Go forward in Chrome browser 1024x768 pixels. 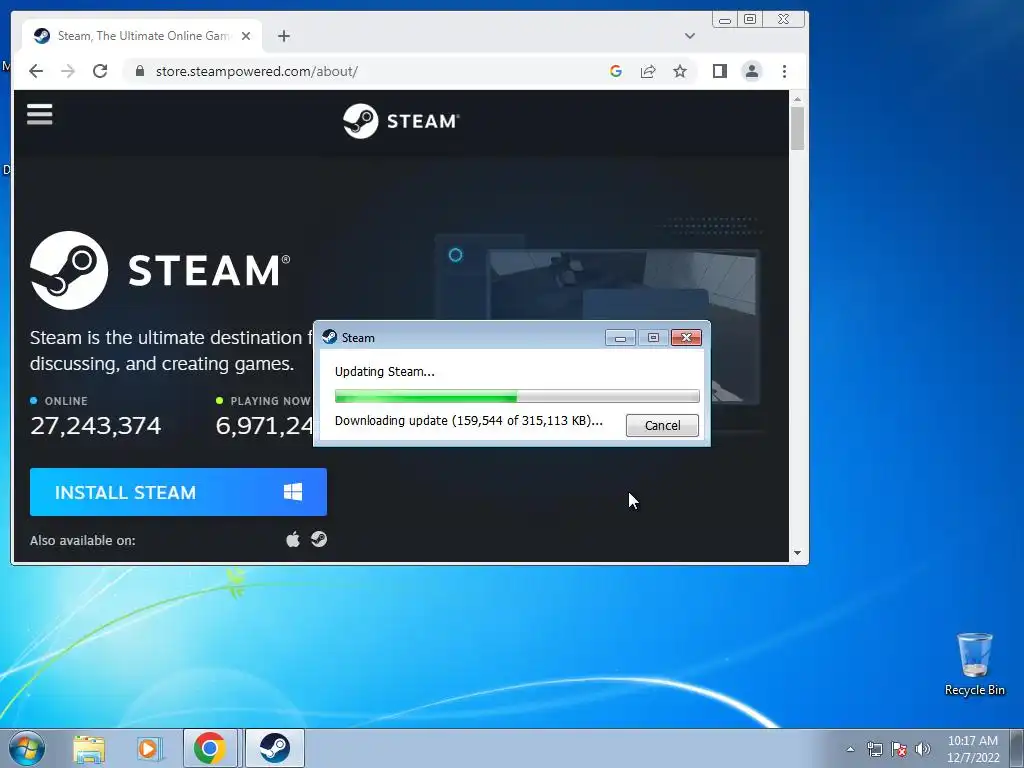click(68, 71)
